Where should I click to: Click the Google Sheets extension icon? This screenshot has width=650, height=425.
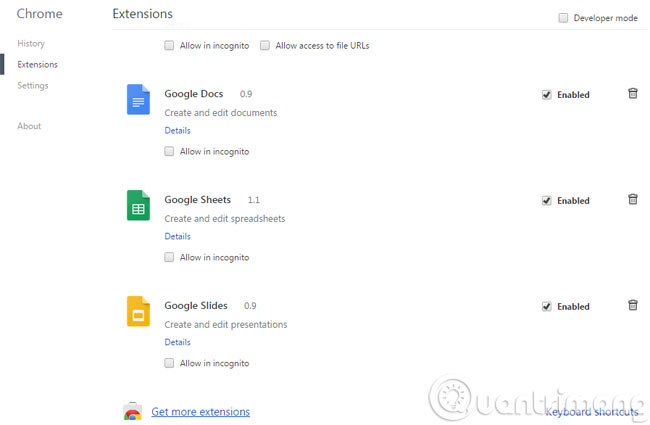coord(138,205)
